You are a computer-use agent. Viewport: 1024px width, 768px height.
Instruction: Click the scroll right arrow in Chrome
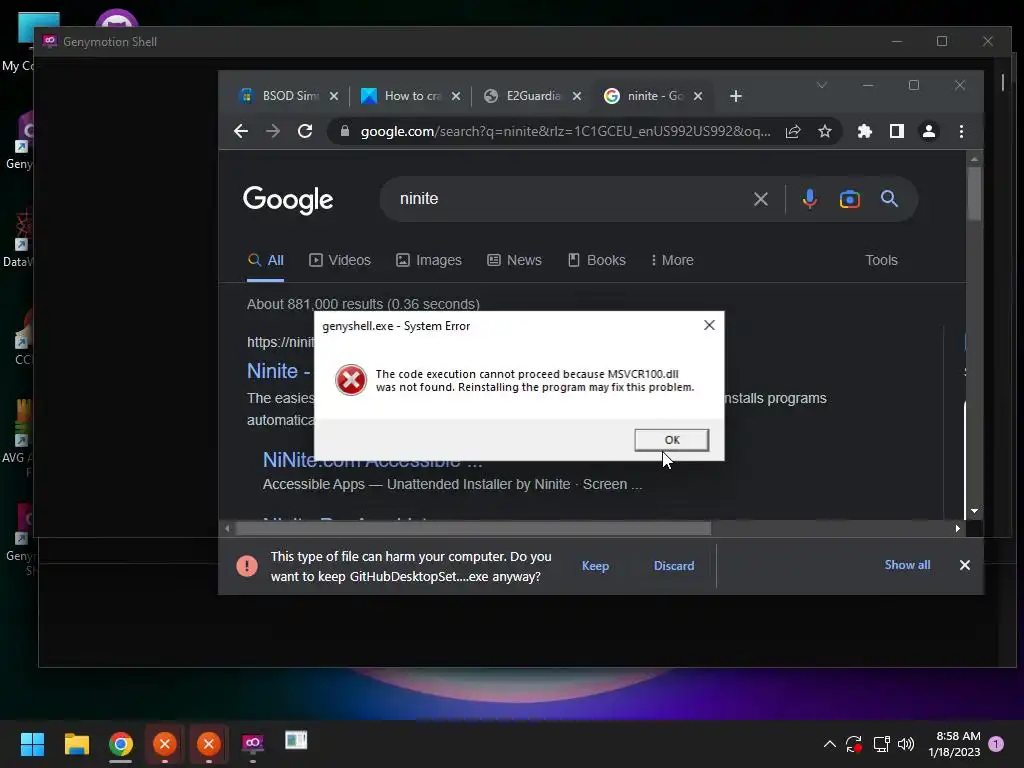click(957, 529)
